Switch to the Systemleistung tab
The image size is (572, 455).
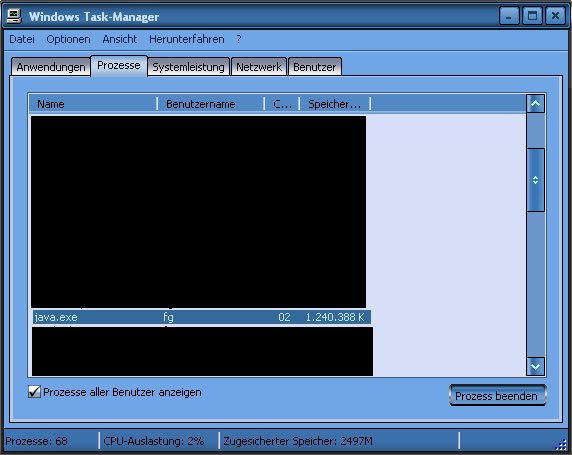point(188,67)
